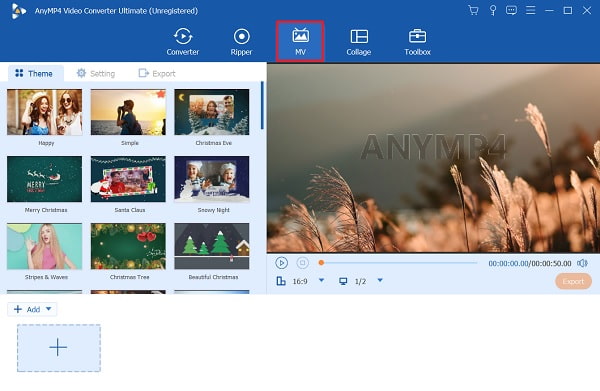Click the aspect ratio icon
The height and width of the screenshot is (391, 600).
click(x=281, y=281)
